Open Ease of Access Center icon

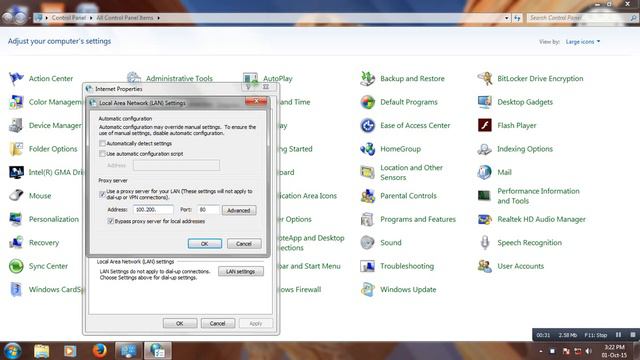pyautogui.click(x=367, y=125)
